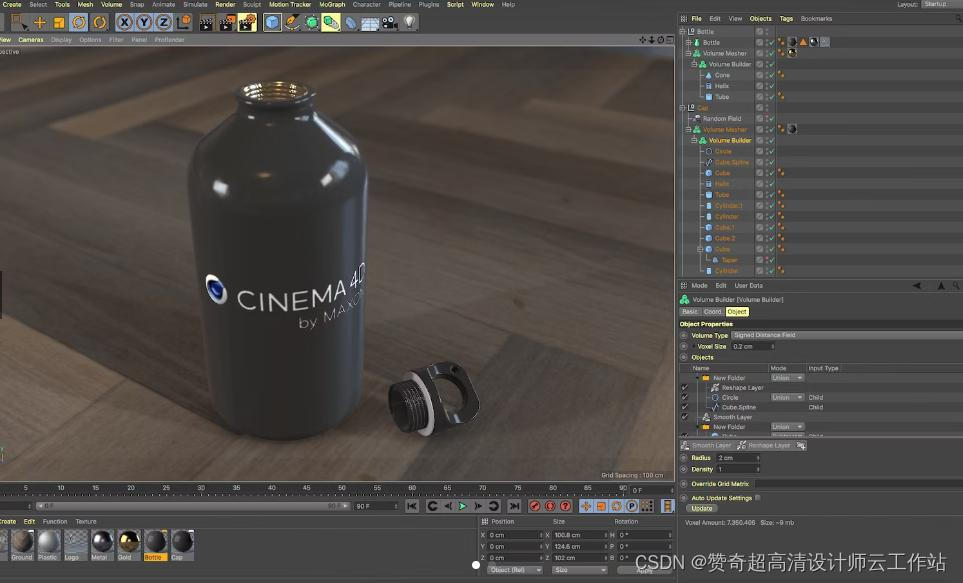Click the Reshape Layer button
Viewport: 963px width, 583px height.
[763, 445]
